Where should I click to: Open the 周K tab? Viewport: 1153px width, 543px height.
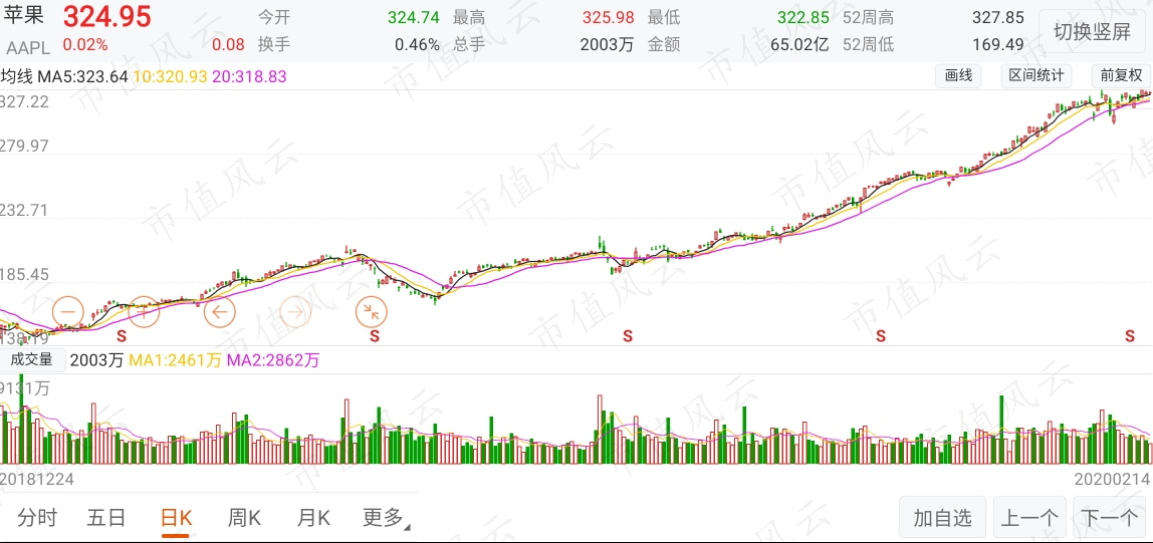pyautogui.click(x=244, y=518)
